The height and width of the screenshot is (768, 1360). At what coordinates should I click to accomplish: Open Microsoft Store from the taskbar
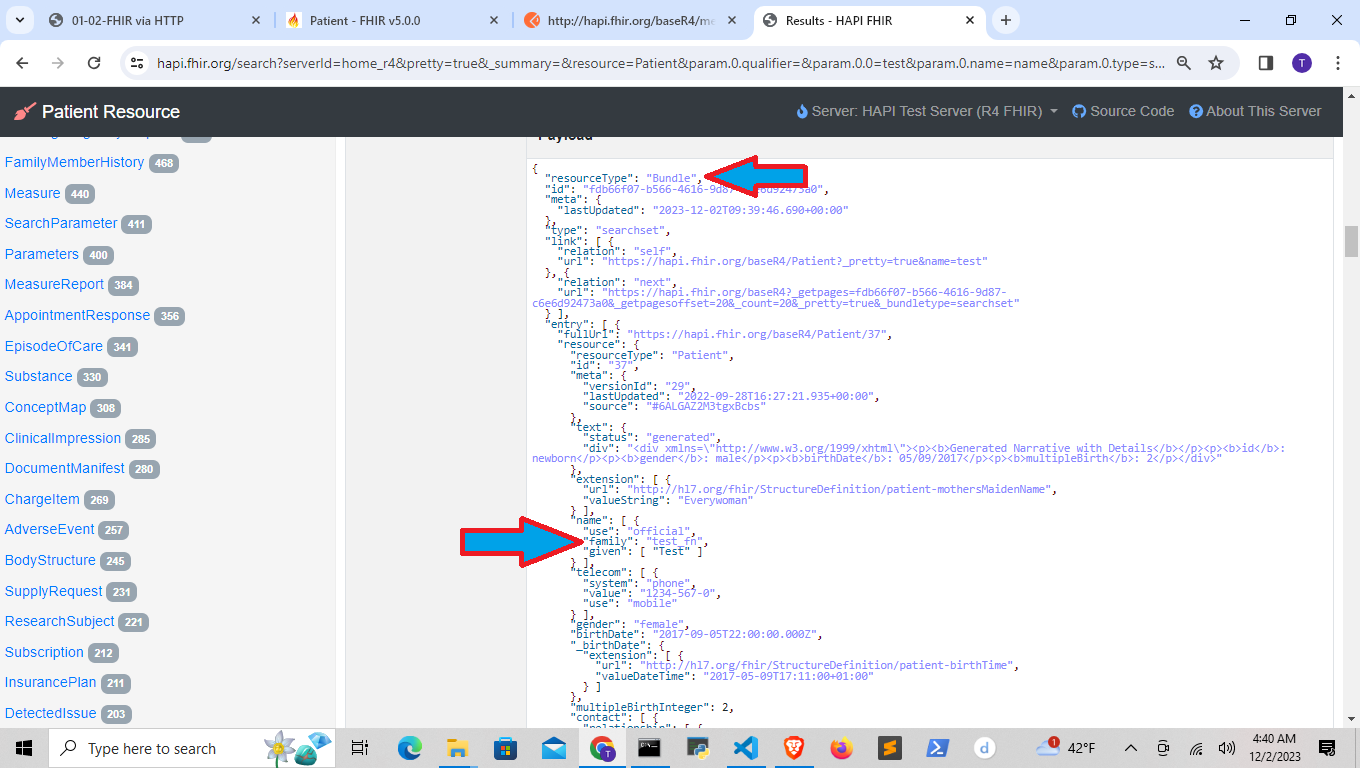pos(505,747)
